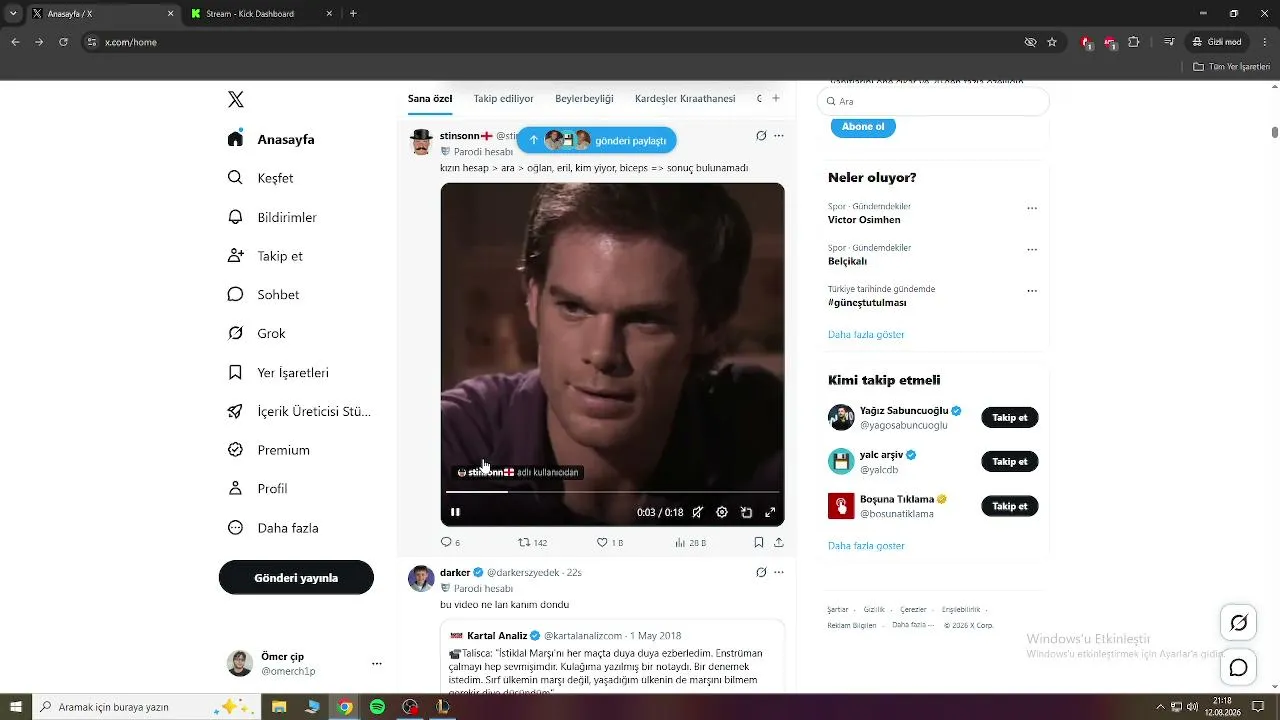
Task: Go to Anasayfa in the sidebar
Action: coord(271,140)
